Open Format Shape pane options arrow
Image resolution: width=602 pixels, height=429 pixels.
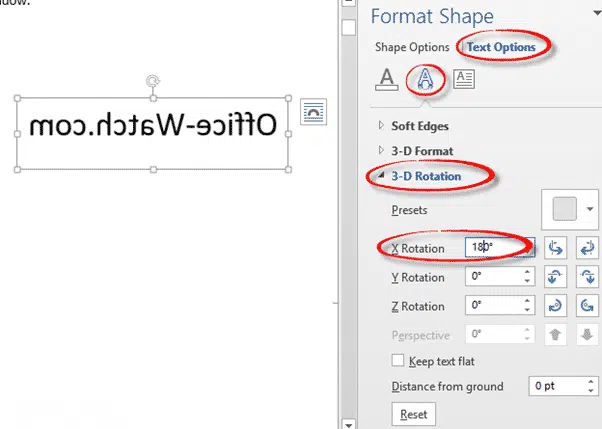(x=597, y=13)
